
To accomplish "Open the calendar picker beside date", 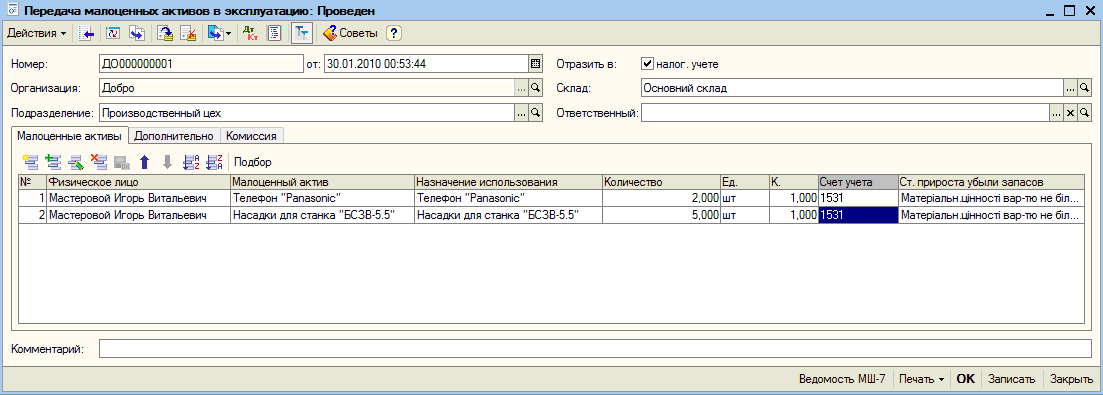I will [535, 64].
